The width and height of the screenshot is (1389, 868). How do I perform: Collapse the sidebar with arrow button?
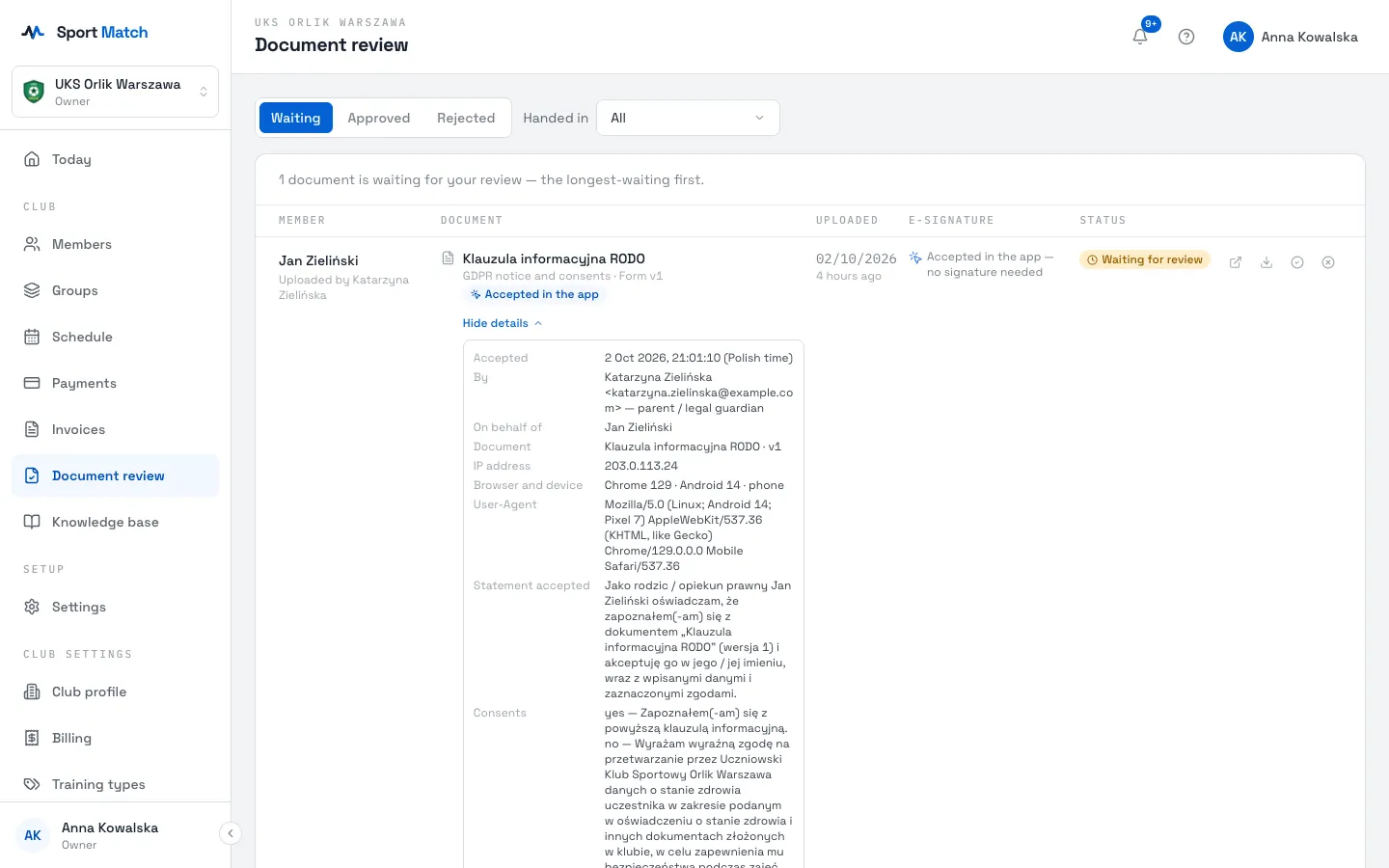tap(230, 833)
